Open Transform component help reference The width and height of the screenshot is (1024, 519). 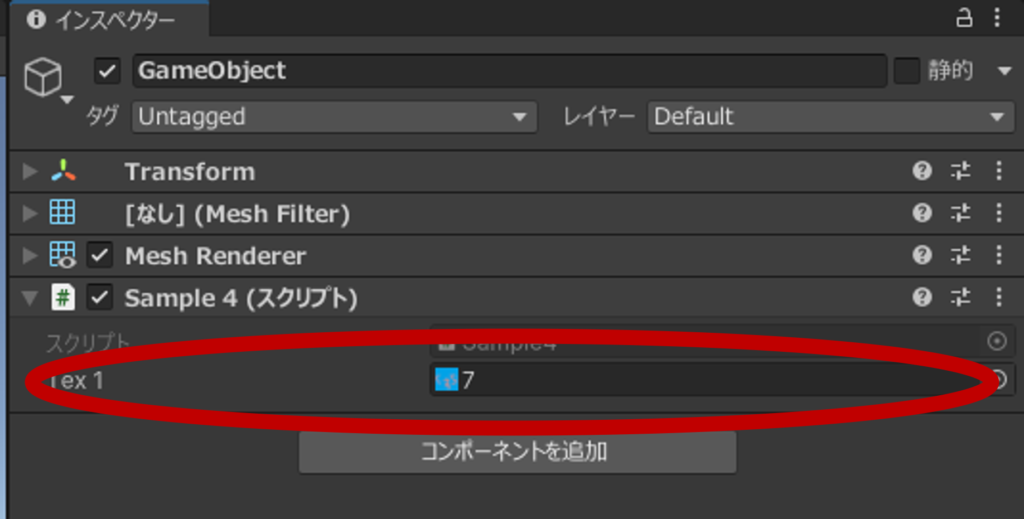(922, 171)
